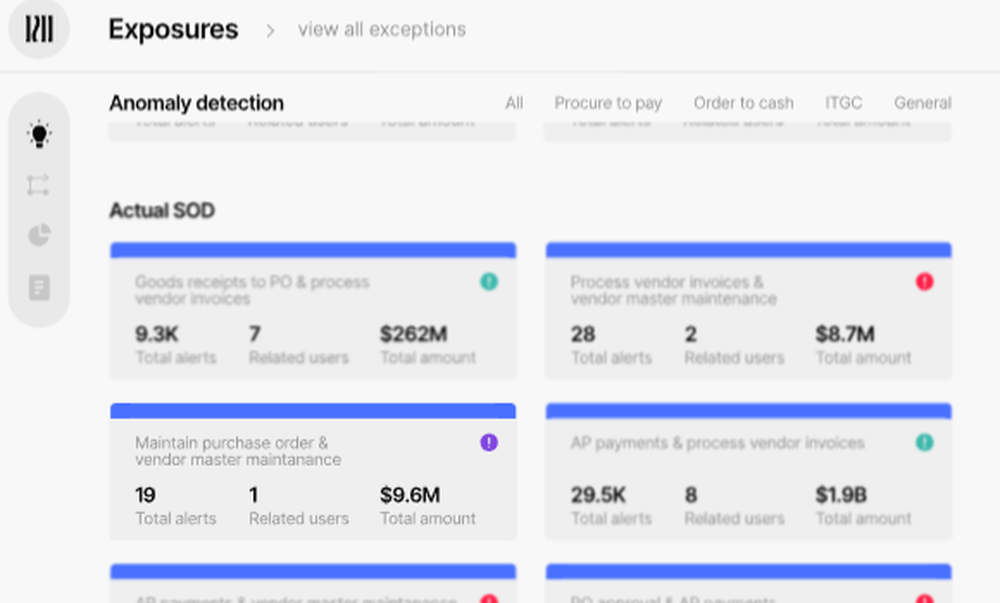Open the document reports sidebar icon

pos(39,287)
